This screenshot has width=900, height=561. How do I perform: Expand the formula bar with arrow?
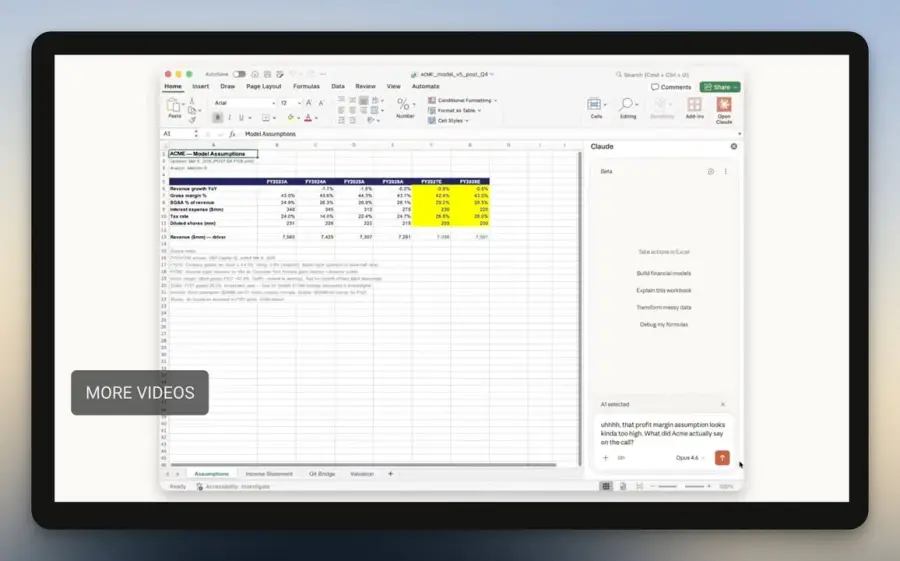click(x=739, y=134)
